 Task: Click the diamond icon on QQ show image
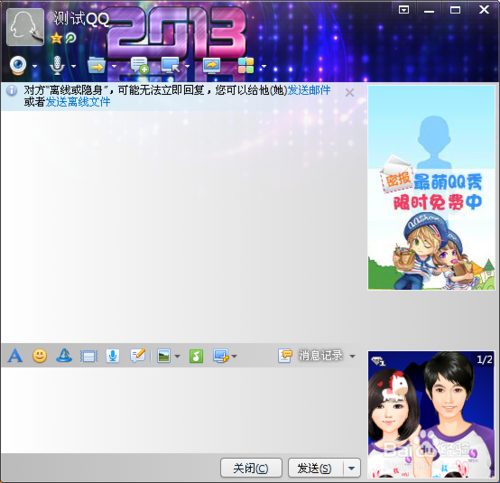pos(378,361)
